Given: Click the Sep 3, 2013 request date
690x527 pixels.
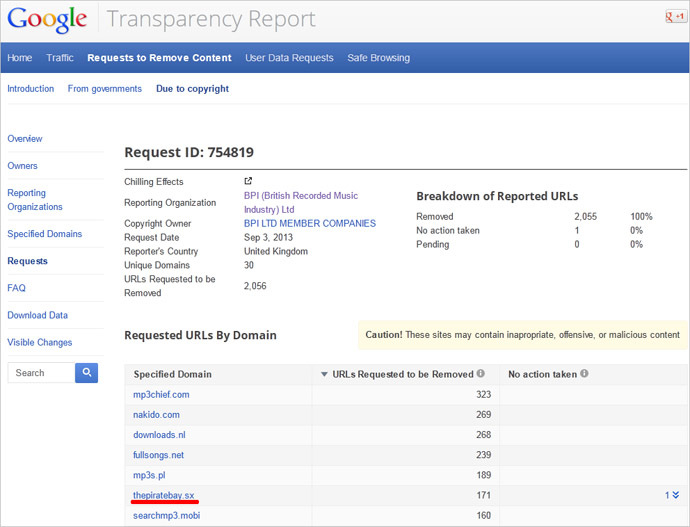Looking at the screenshot, I should (268, 237).
